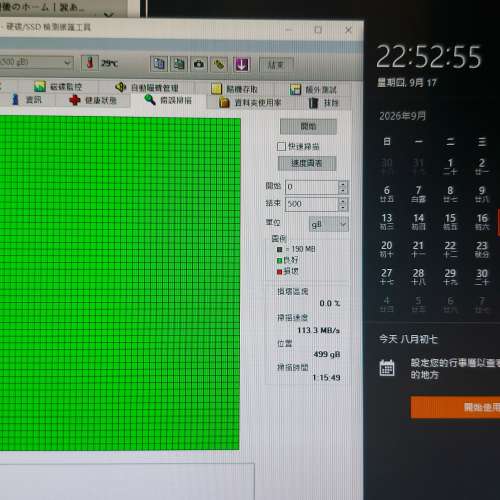The width and height of the screenshot is (500, 500).
Task: Increase the 開始 start value spinner
Action: [x=343, y=184]
